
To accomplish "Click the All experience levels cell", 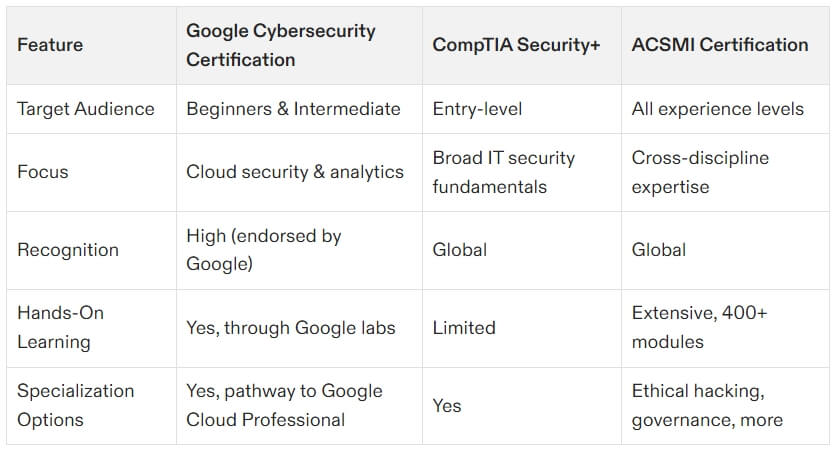I will pos(717,109).
